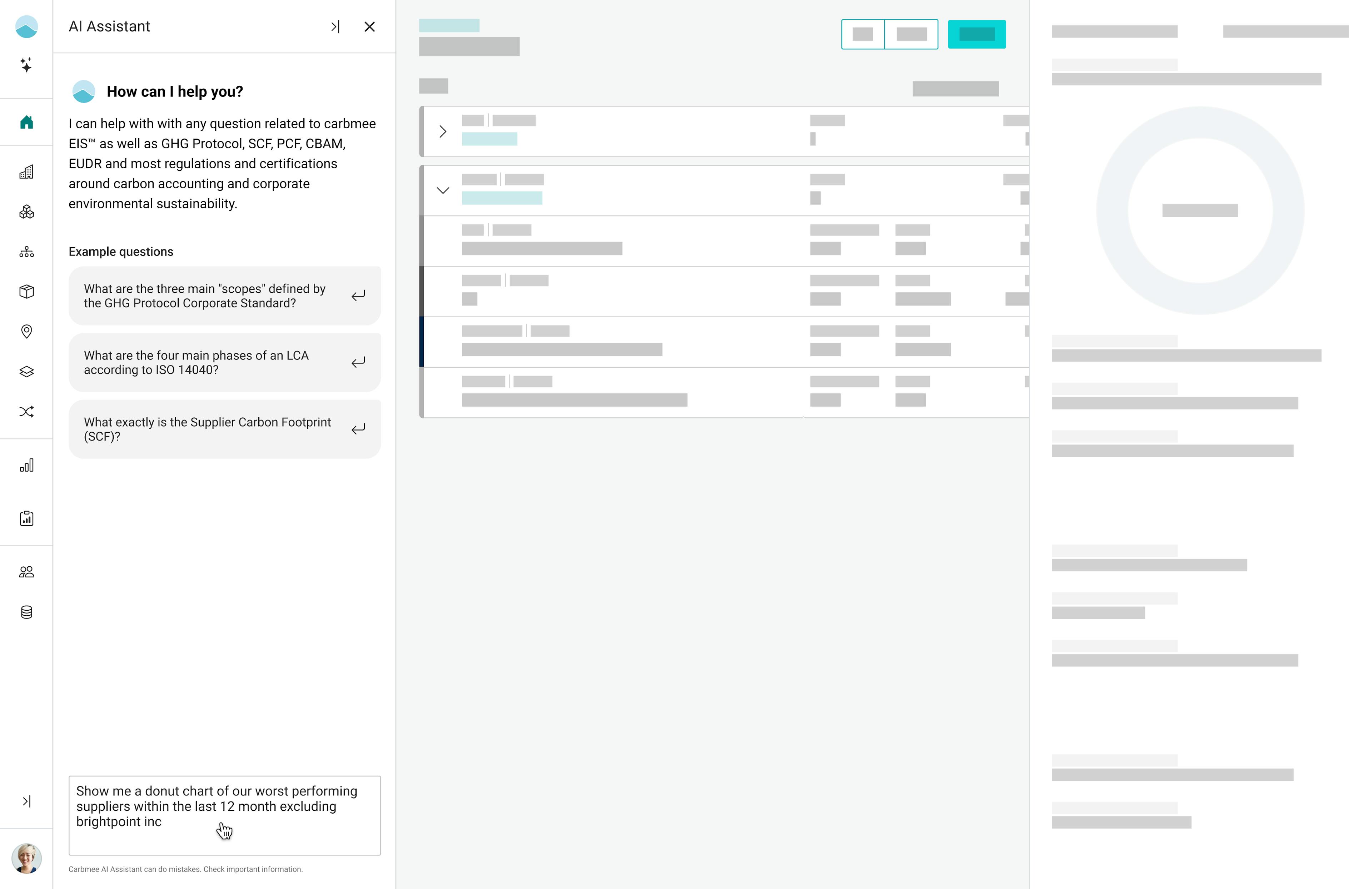Select the Supplier Carbon Footprint example question

coord(224,429)
